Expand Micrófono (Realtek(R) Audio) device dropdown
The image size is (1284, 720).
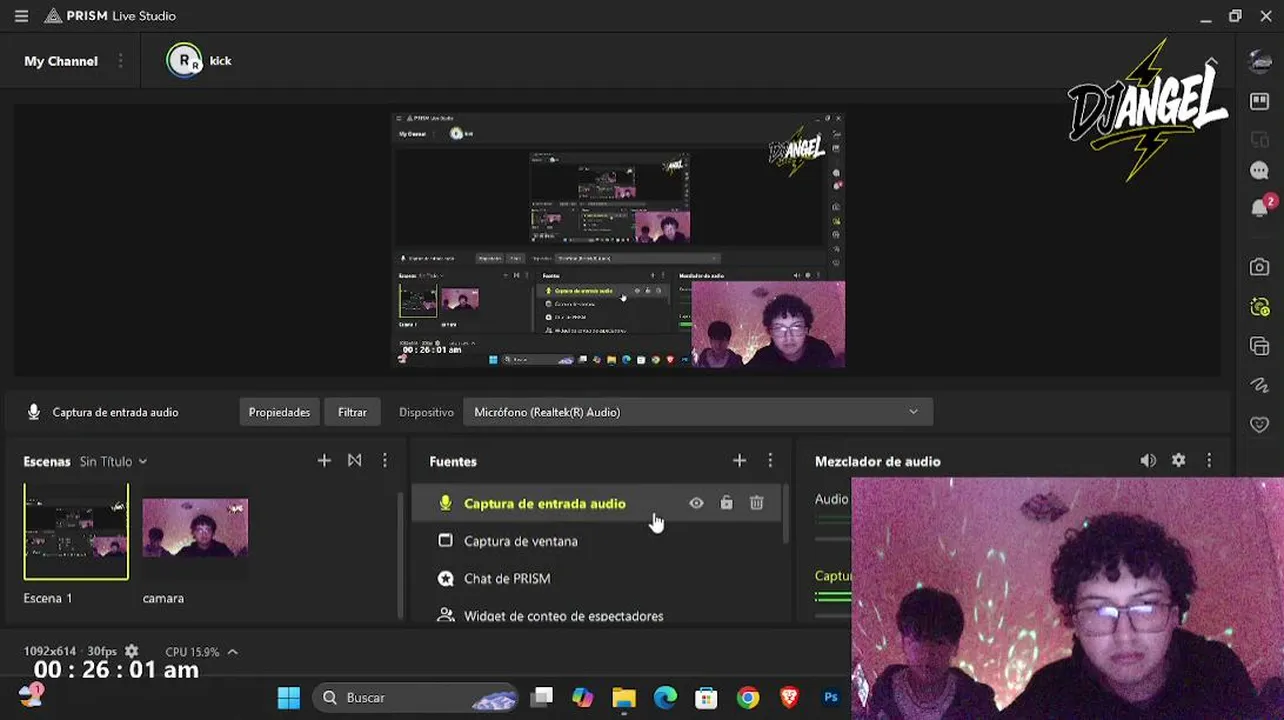coord(913,412)
